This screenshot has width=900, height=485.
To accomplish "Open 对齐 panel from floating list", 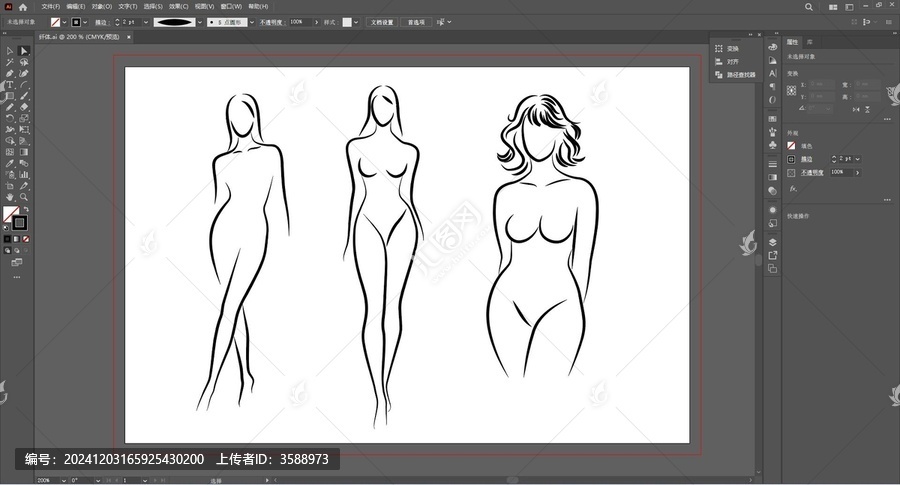I will tap(727, 62).
